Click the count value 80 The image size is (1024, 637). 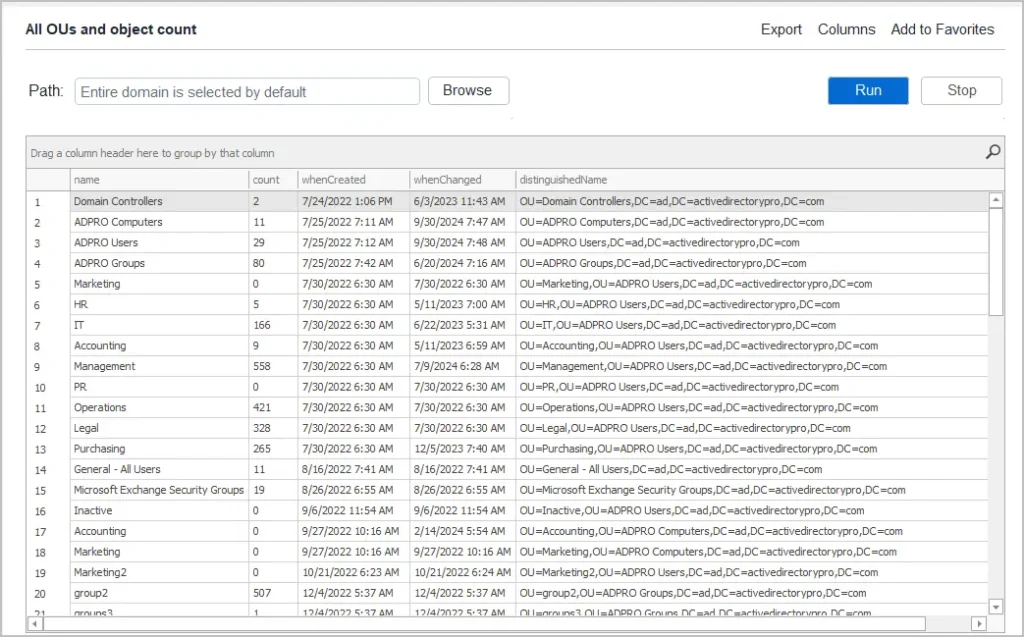click(x=259, y=263)
